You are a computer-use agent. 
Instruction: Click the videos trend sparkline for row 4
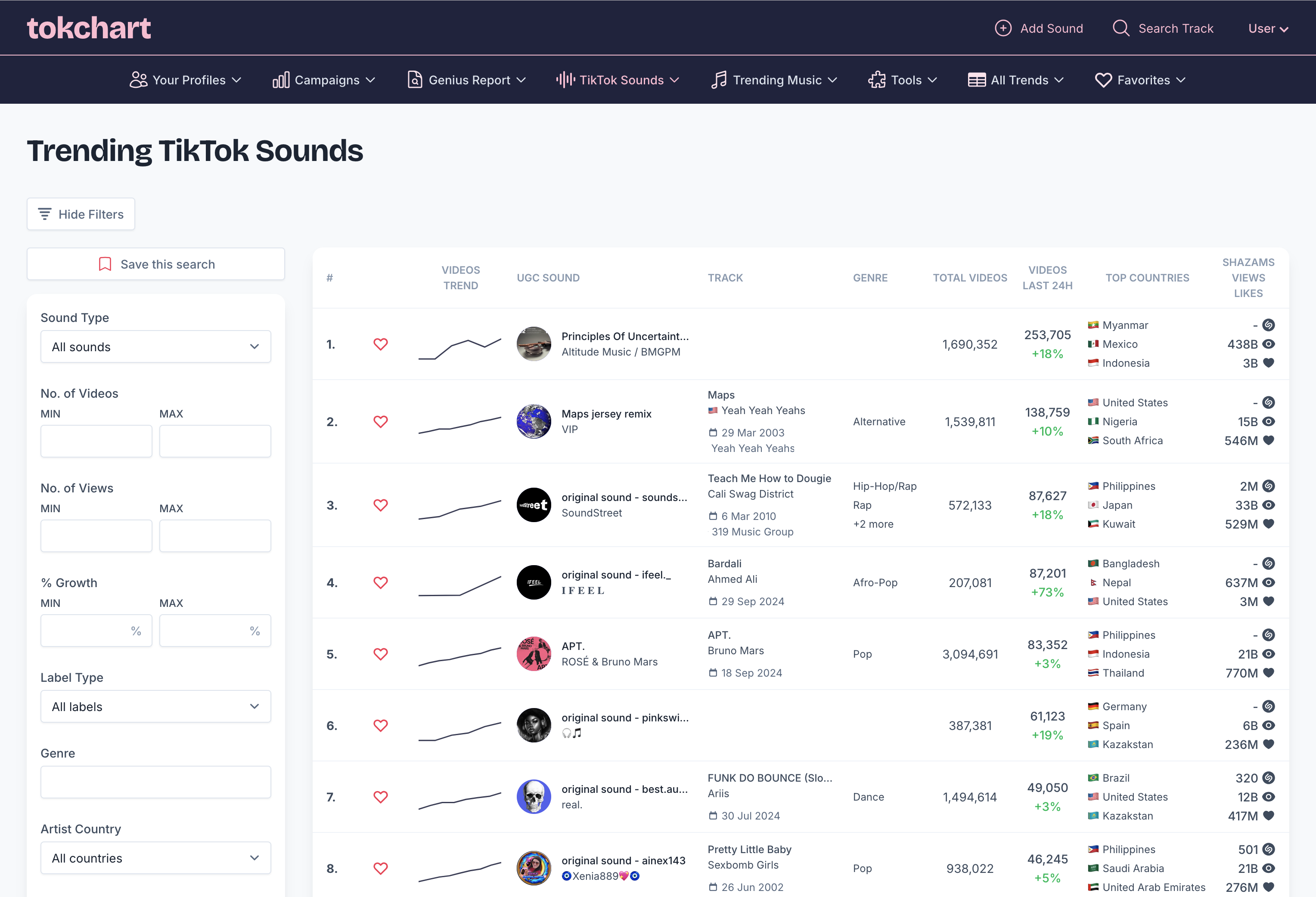click(459, 585)
